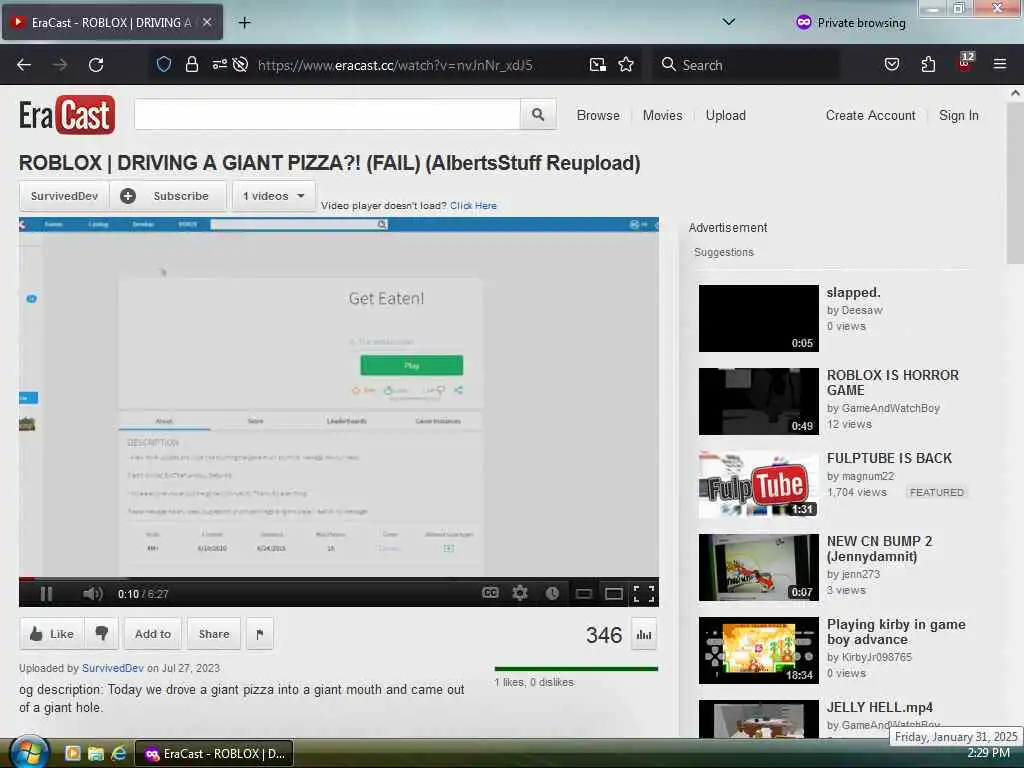The height and width of the screenshot is (768, 1024).
Task: Open the Browse menu
Action: (598, 116)
